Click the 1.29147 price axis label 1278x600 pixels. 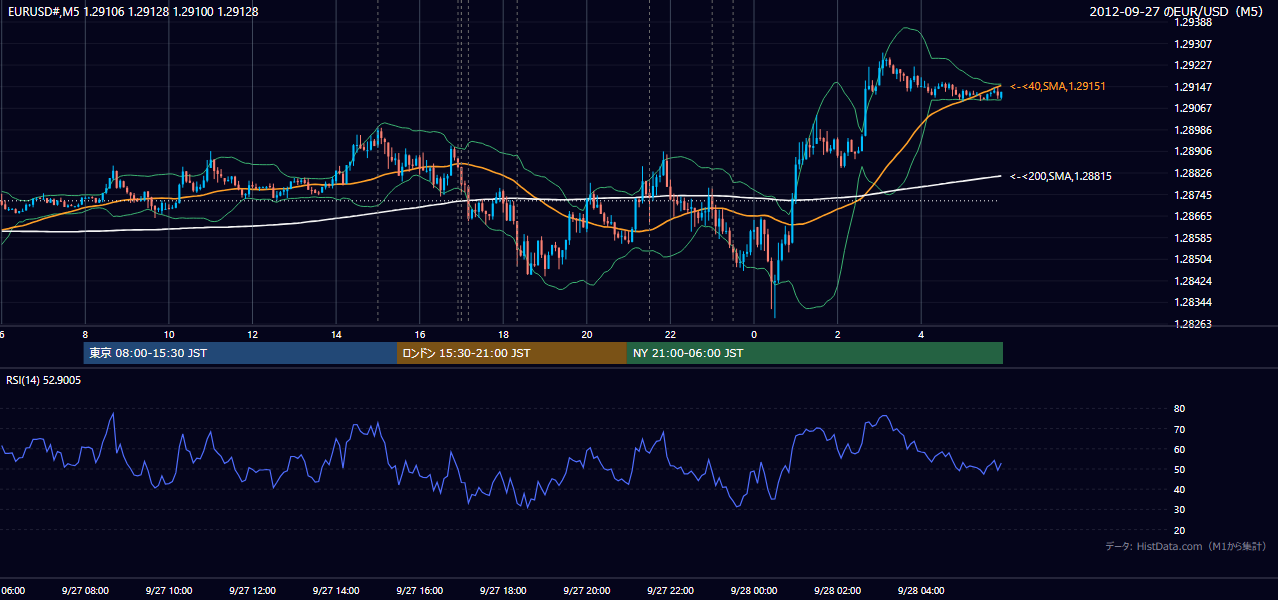[x=1193, y=87]
